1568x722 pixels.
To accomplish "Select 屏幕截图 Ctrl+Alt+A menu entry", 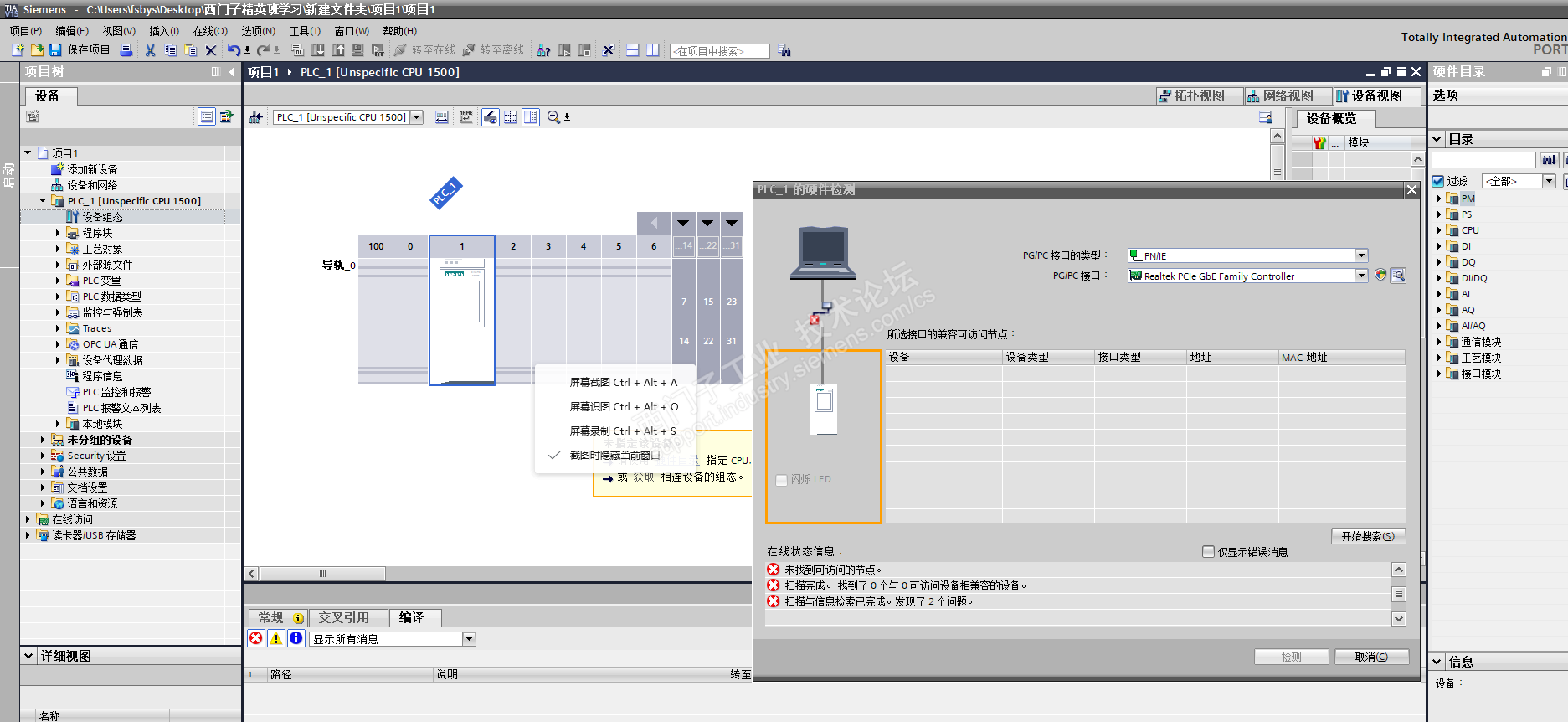I will (624, 383).
